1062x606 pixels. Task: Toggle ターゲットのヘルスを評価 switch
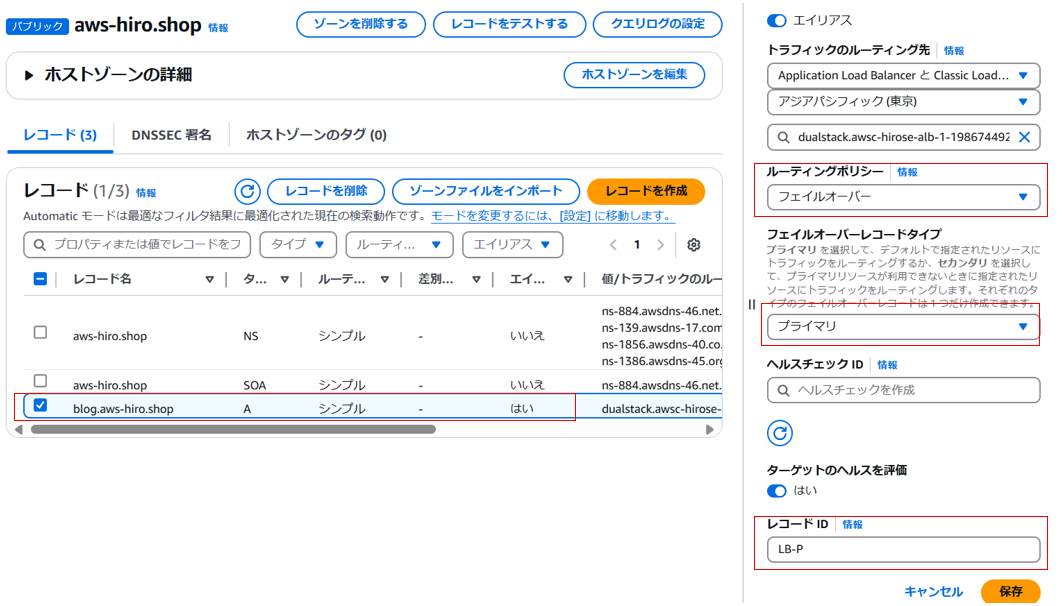(776, 491)
